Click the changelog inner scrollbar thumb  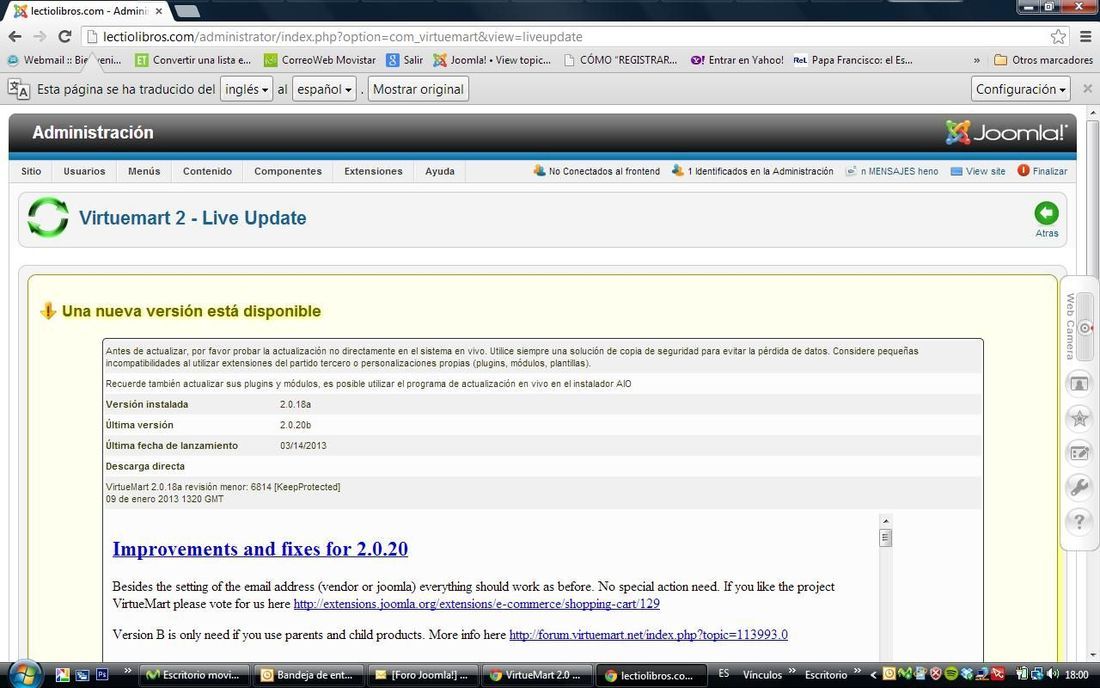click(885, 538)
